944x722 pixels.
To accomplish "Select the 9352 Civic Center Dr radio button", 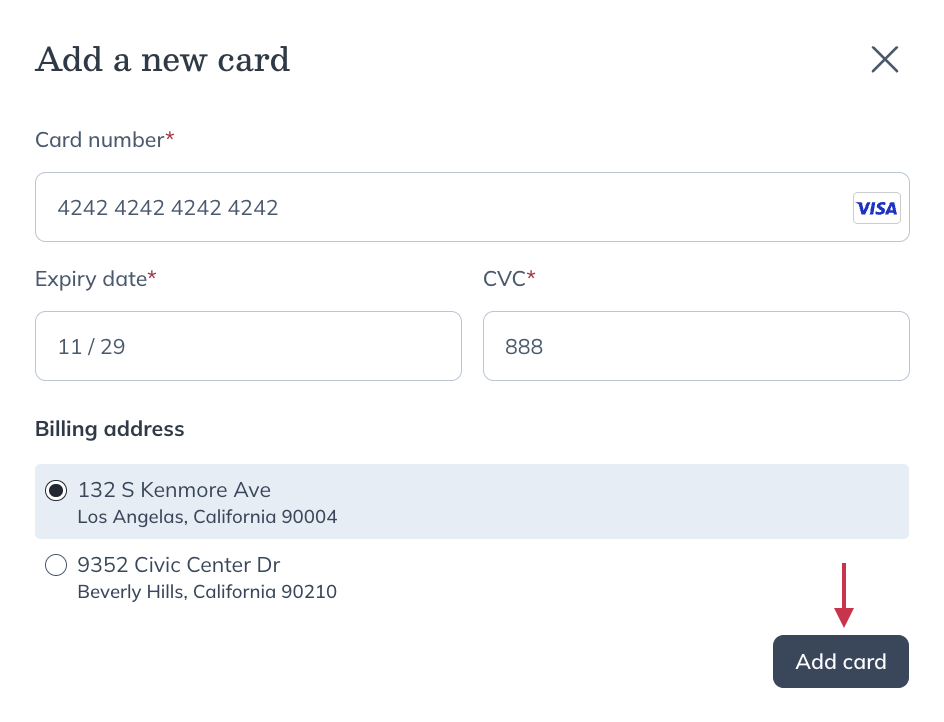I will (56, 565).
